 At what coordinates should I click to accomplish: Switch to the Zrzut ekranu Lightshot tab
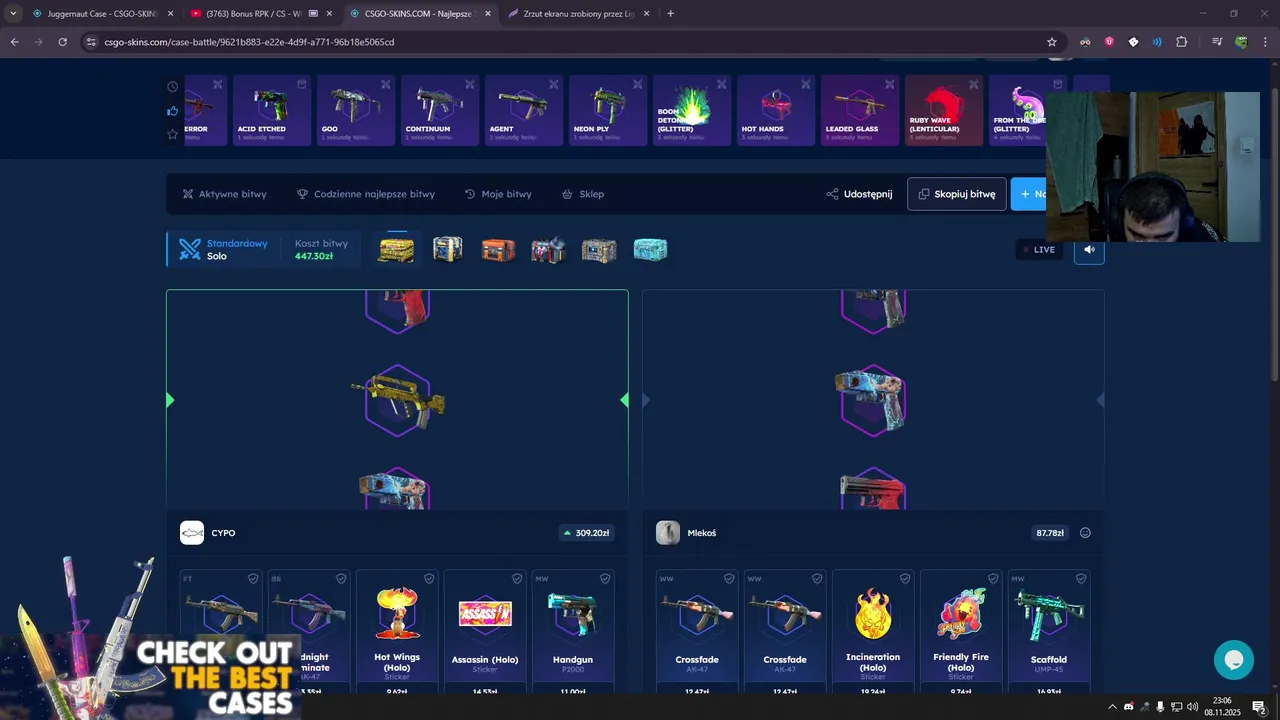578,14
